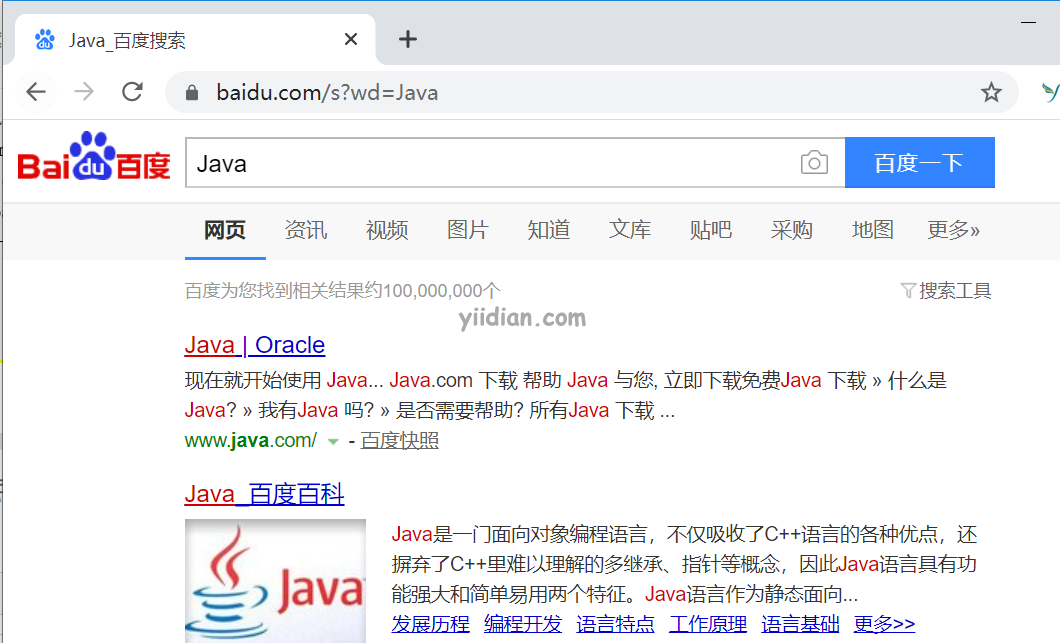Click the padlock site info icon
The height and width of the screenshot is (643, 1060).
click(192, 93)
